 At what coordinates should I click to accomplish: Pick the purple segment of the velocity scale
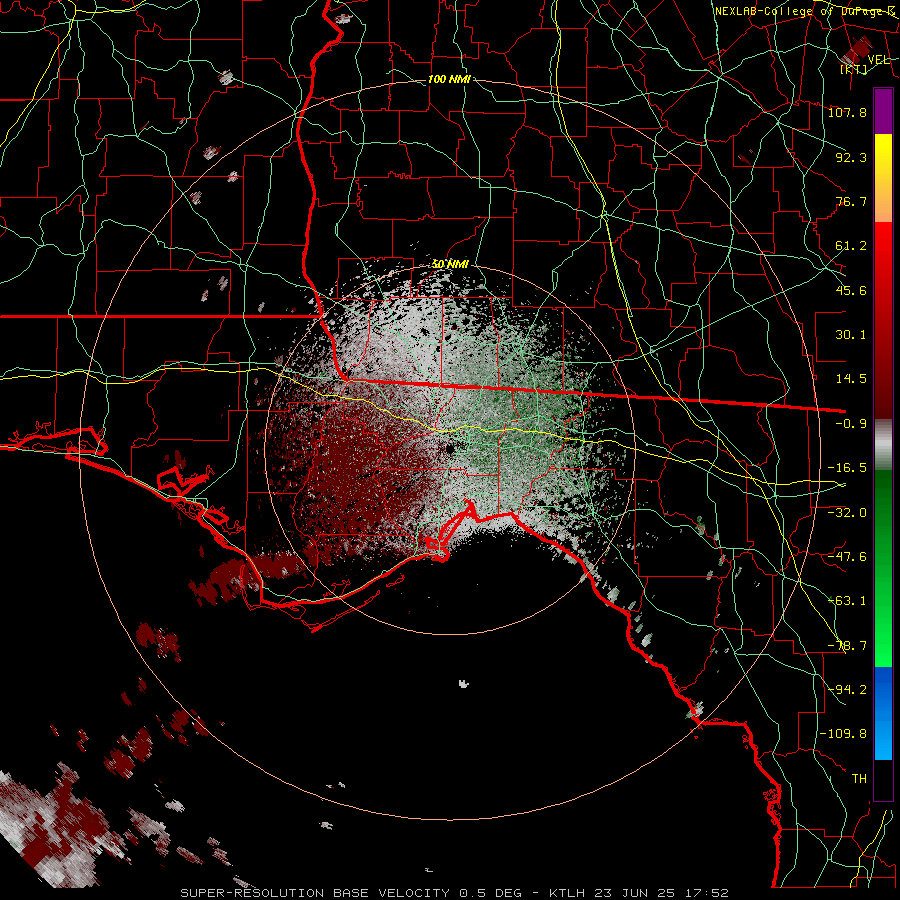[883, 111]
